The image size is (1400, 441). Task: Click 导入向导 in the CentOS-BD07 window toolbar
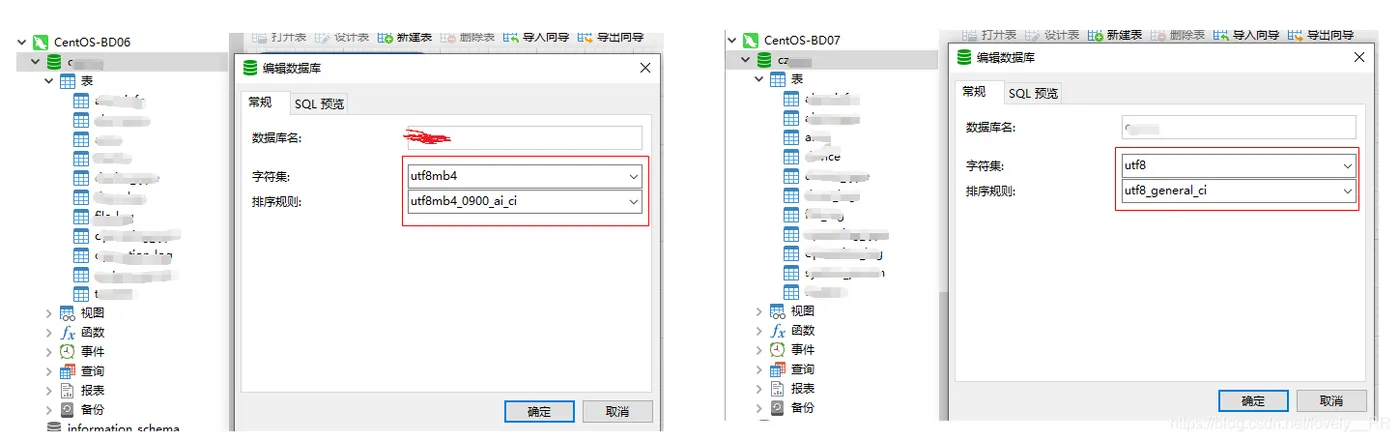1246,35
